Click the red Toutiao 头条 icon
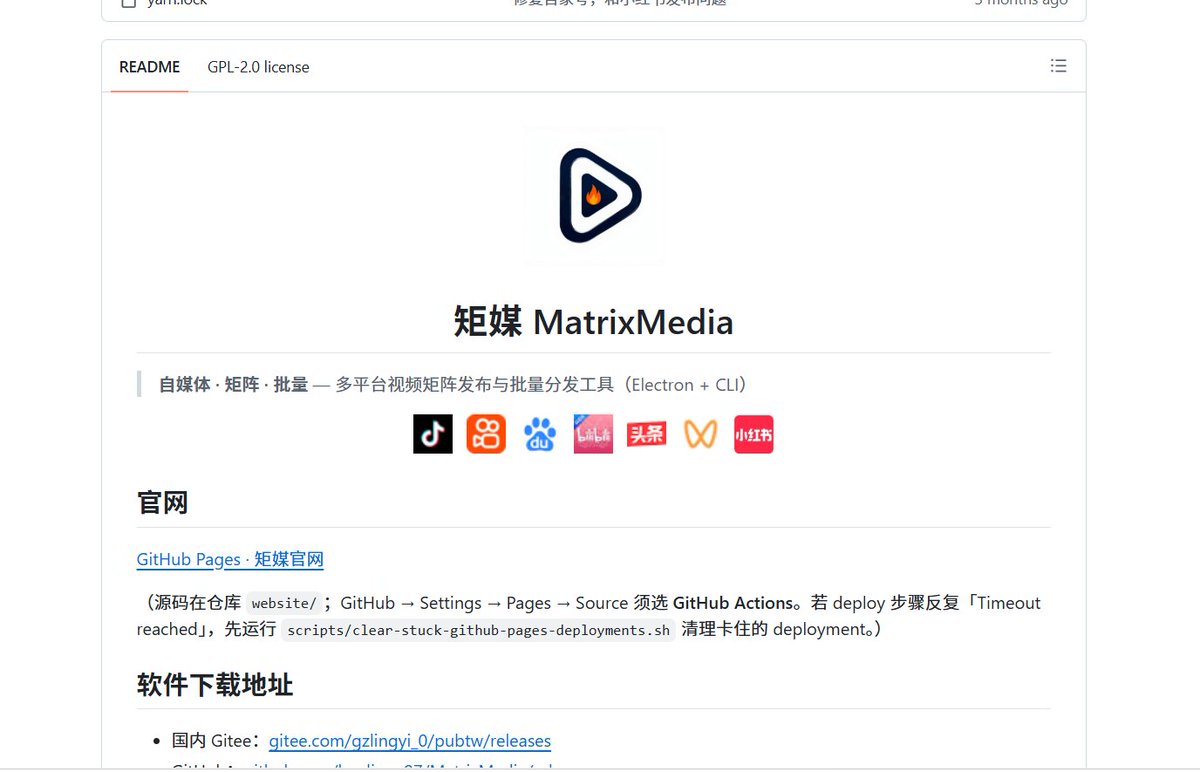The width and height of the screenshot is (1200, 772). pos(646,434)
